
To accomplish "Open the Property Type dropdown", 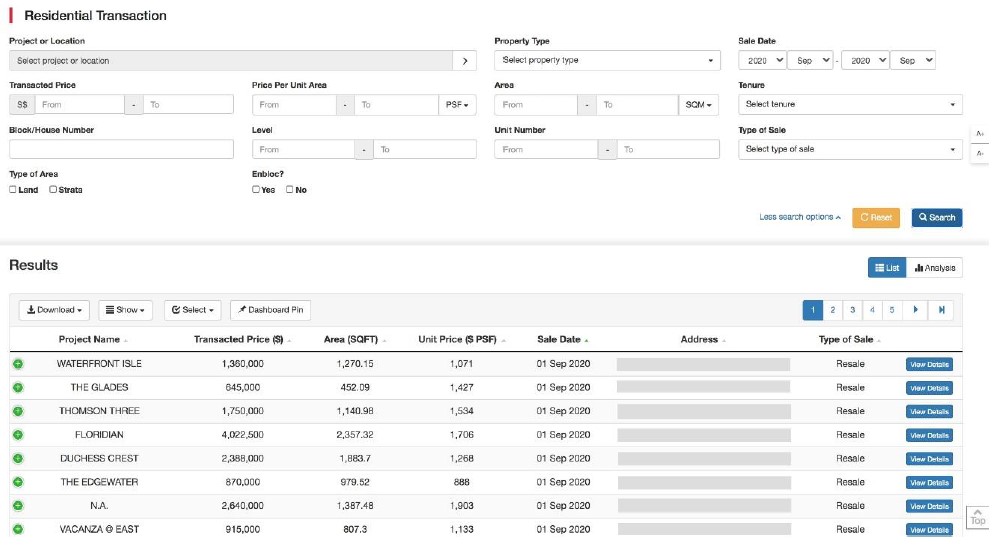I will pyautogui.click(x=607, y=60).
